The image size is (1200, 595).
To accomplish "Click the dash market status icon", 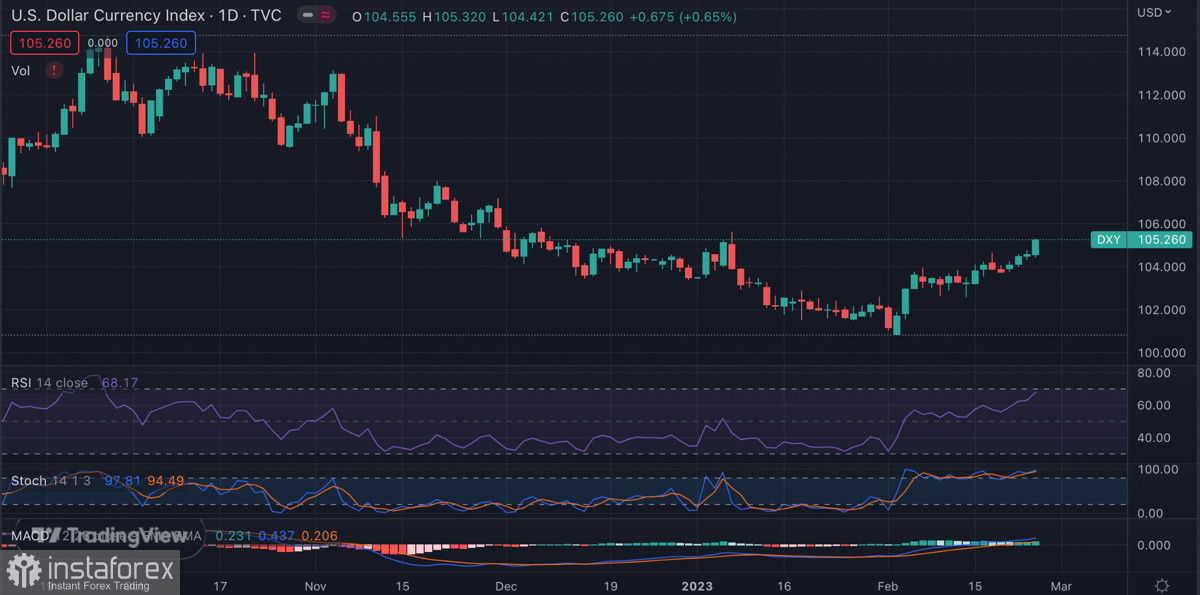I will pos(309,17).
